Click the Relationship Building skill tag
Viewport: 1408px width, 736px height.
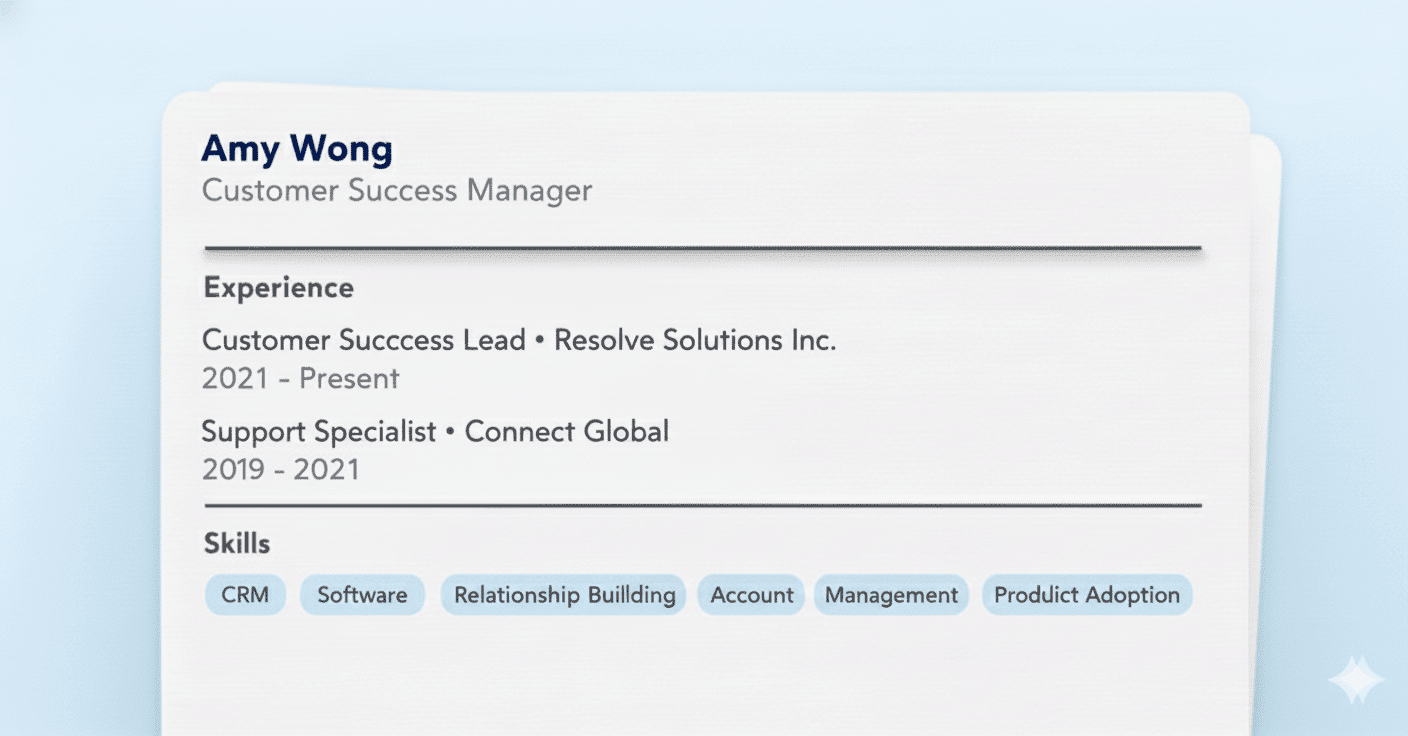tap(564, 595)
